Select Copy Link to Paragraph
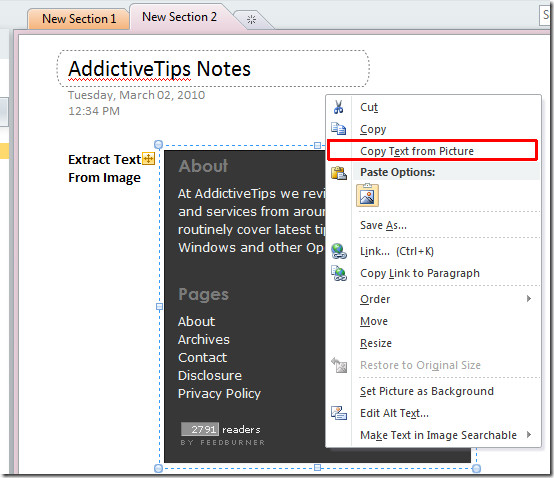This screenshot has height=478, width=554. (x=433, y=273)
